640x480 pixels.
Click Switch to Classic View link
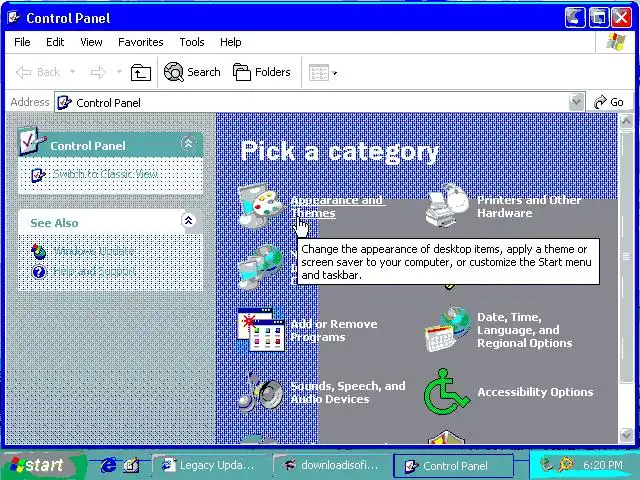click(105, 174)
